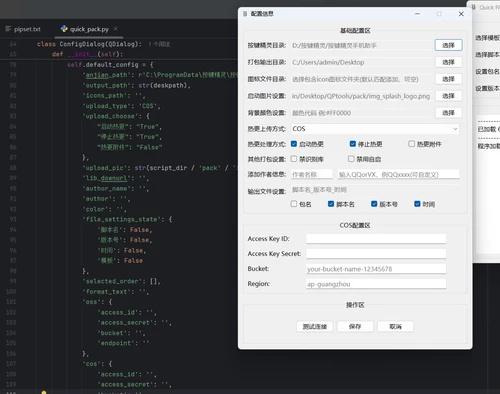Click 选择 button for 图标文件目录
The width and height of the screenshot is (500, 394).
pyautogui.click(x=448, y=79)
